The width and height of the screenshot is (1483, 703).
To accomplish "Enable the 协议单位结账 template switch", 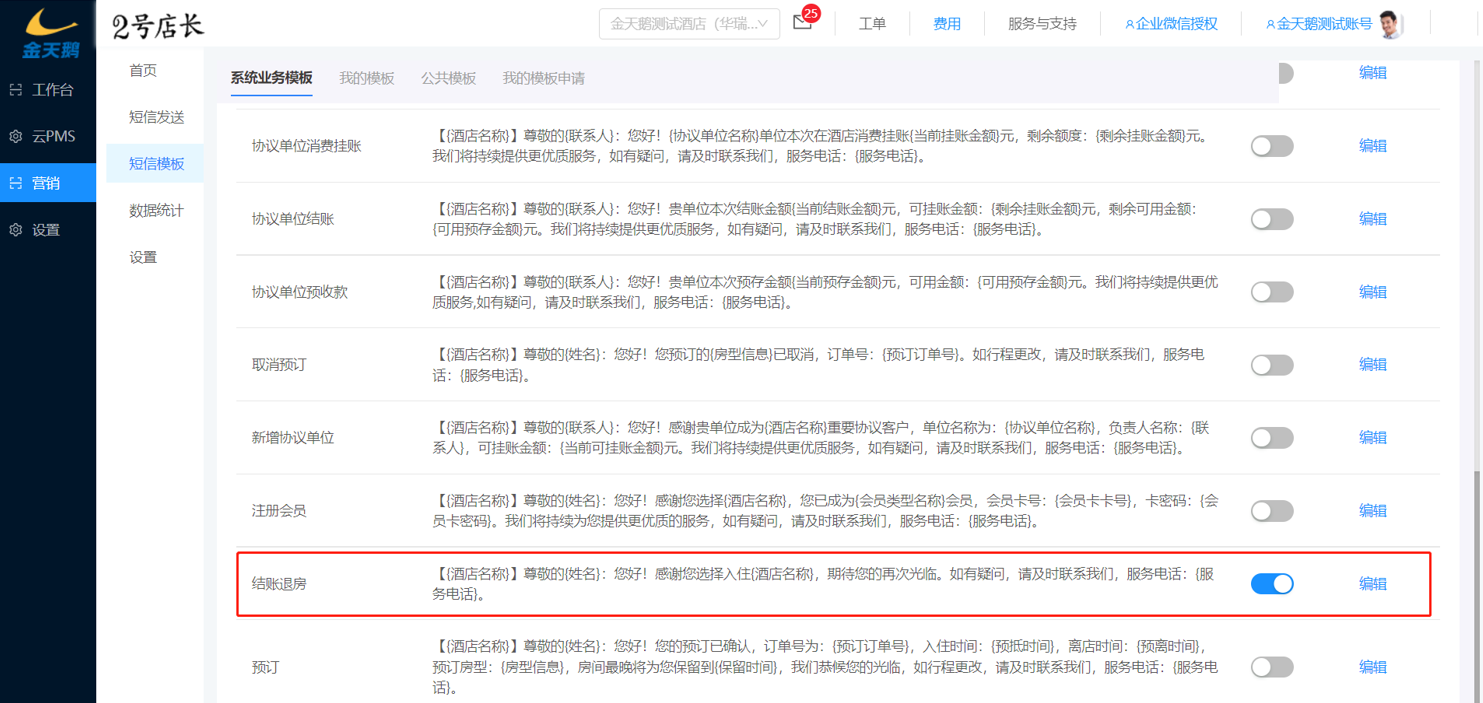I will click(1272, 219).
